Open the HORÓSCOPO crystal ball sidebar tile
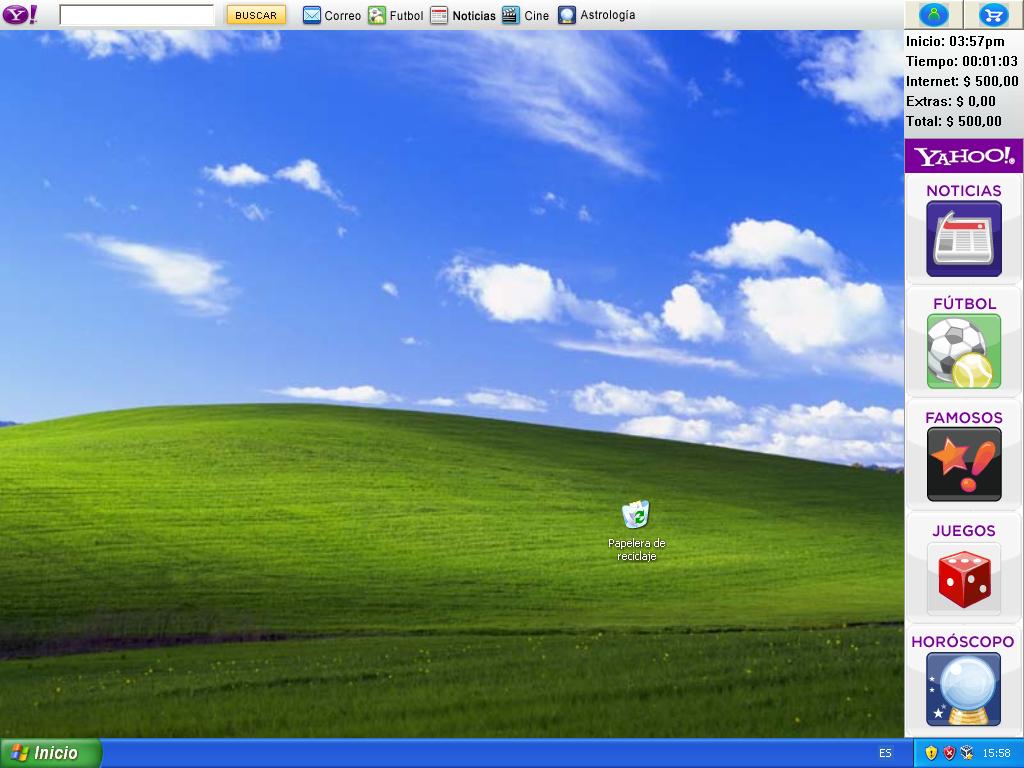1024x768 pixels. [964, 689]
